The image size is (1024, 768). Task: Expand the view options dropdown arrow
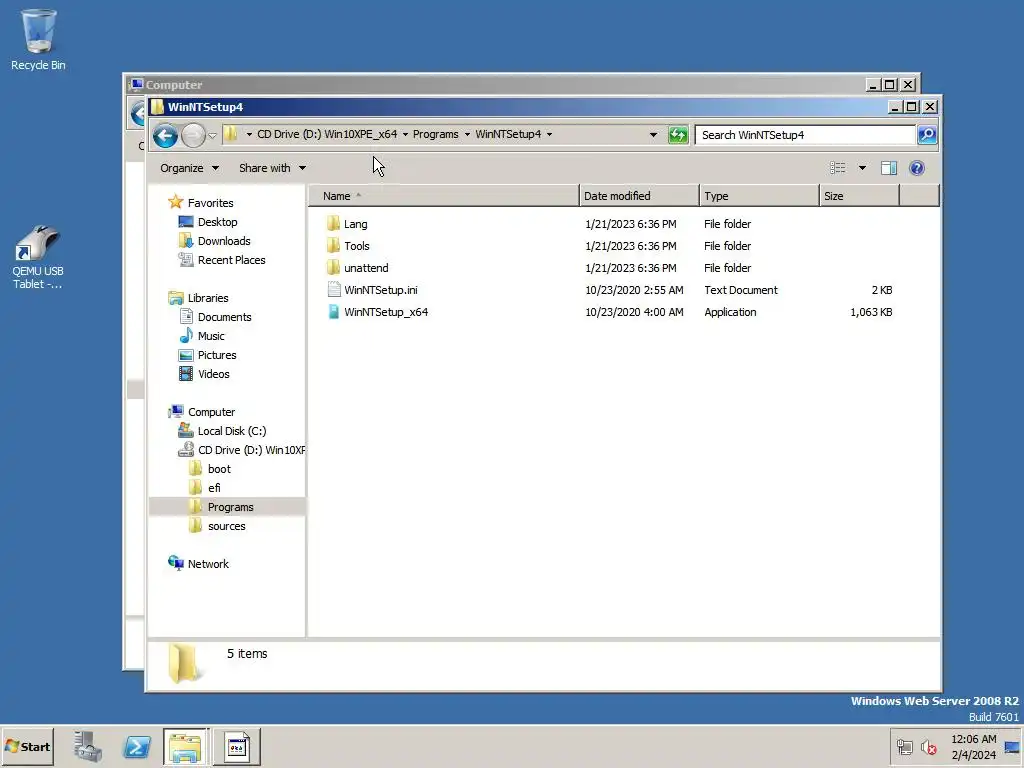pos(862,168)
